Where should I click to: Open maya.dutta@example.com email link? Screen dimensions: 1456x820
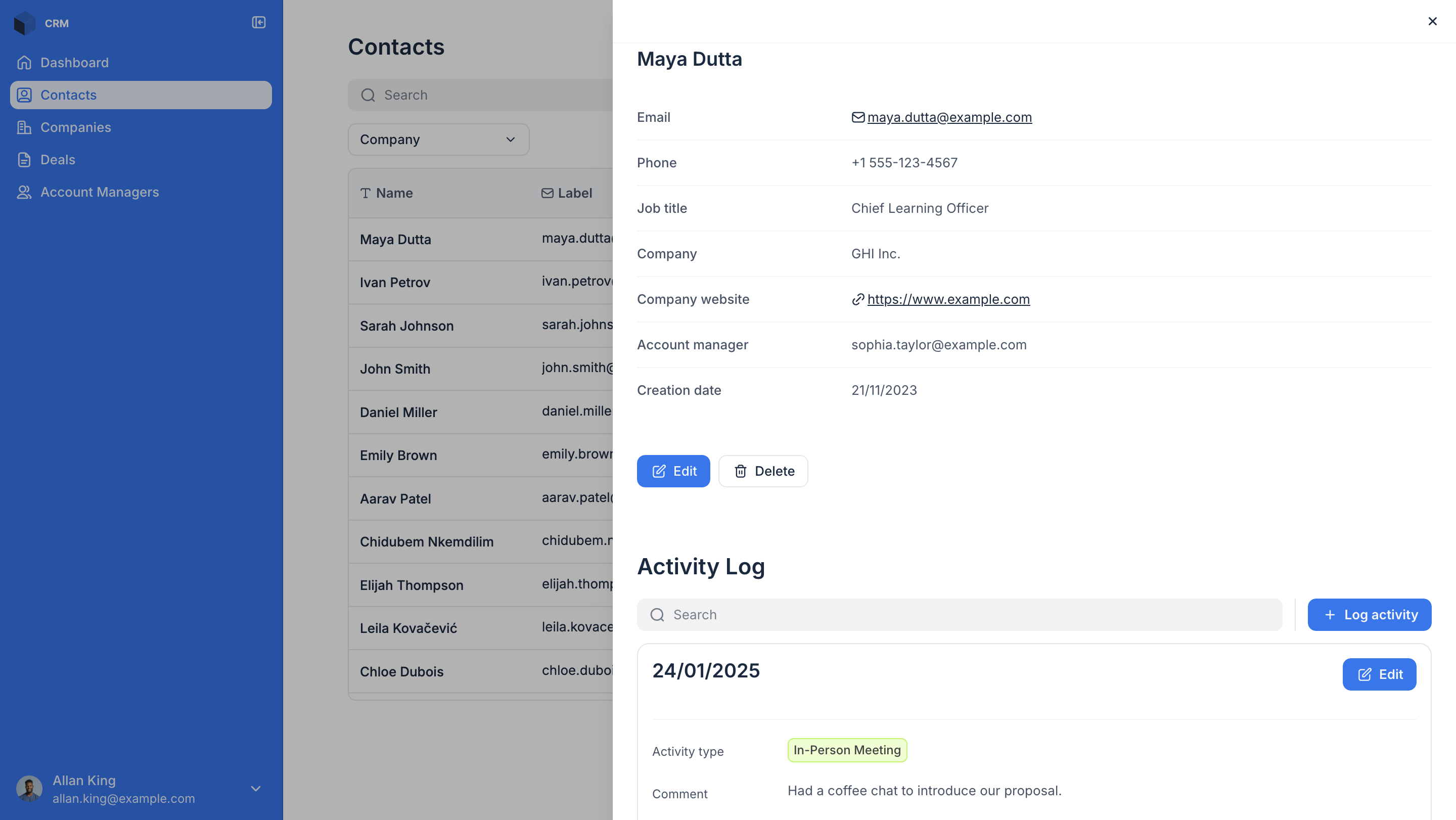tap(949, 117)
